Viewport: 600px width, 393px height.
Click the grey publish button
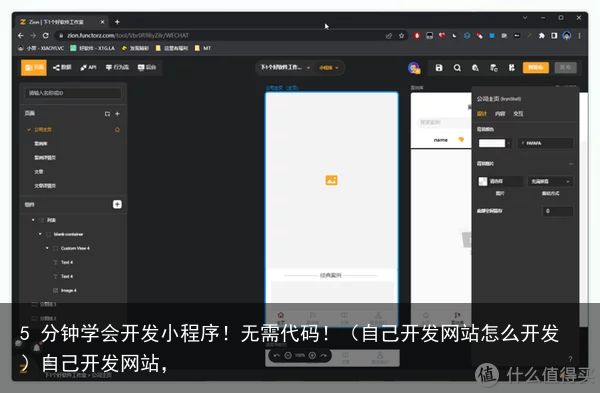tap(566, 68)
